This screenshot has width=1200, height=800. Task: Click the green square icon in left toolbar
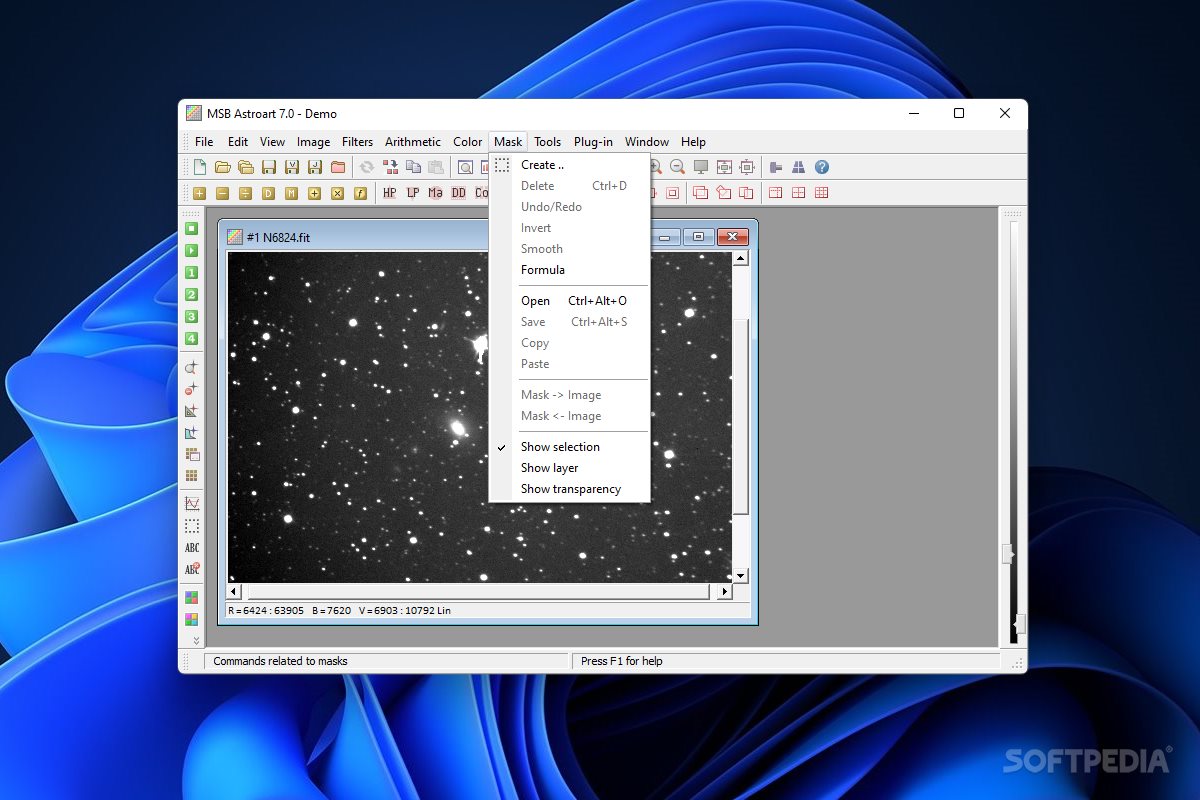click(x=191, y=228)
